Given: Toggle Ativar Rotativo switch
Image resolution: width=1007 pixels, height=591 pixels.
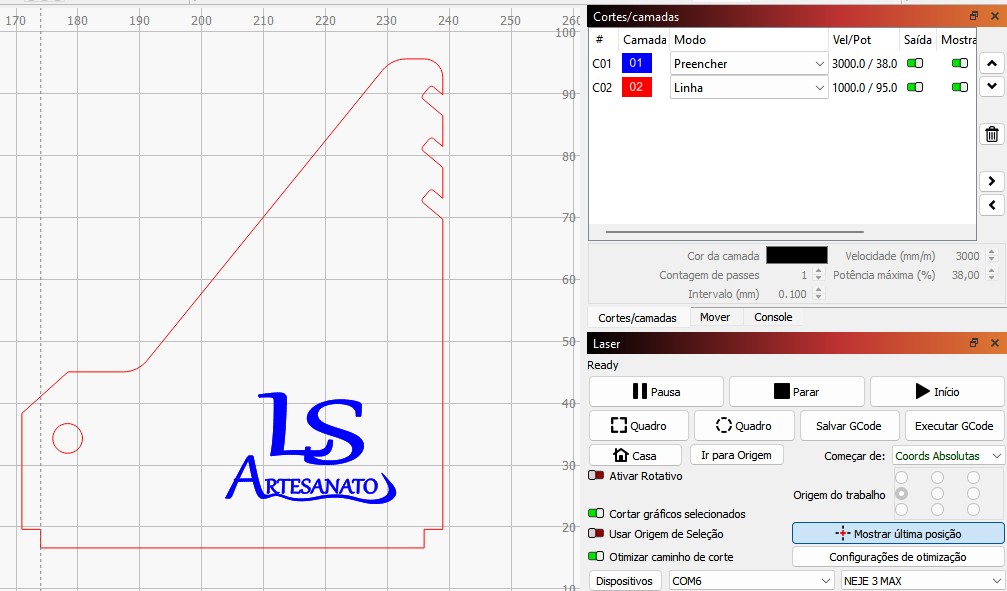Looking at the screenshot, I should pos(597,476).
